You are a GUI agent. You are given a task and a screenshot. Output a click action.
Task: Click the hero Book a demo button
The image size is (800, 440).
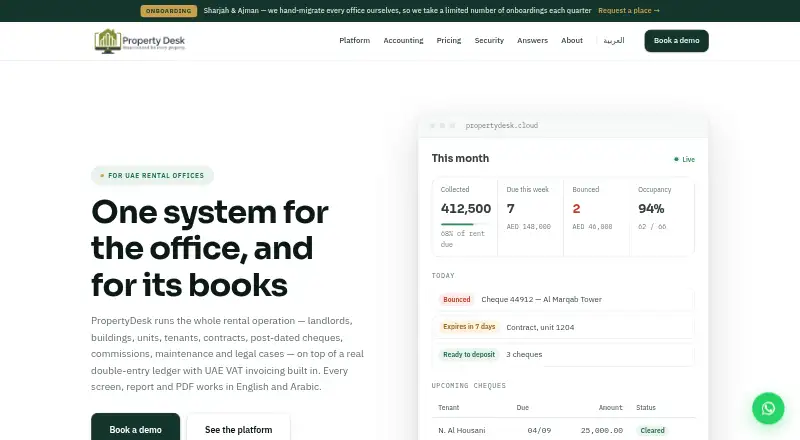(135, 429)
